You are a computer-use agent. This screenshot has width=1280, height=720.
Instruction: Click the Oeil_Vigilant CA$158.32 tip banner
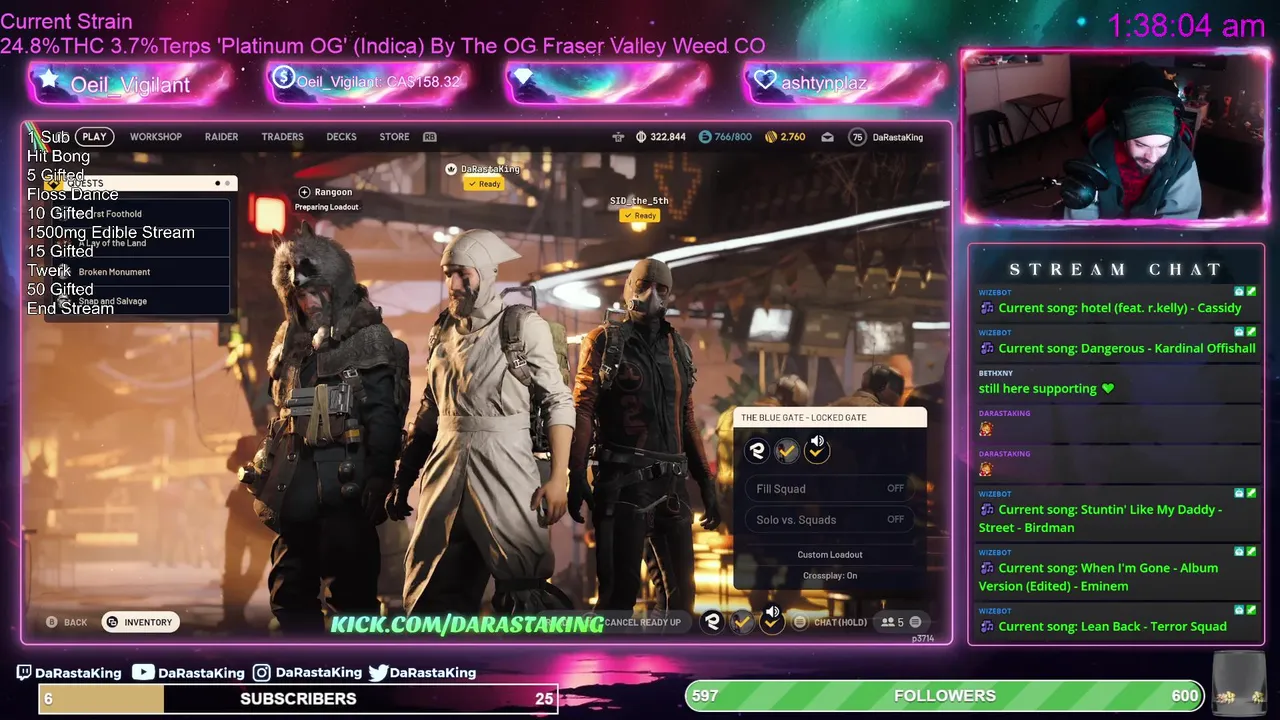pyautogui.click(x=368, y=82)
